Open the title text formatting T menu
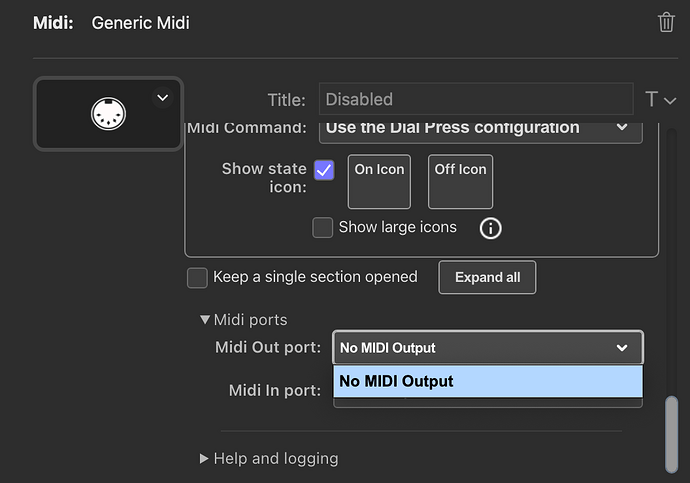 pos(660,99)
